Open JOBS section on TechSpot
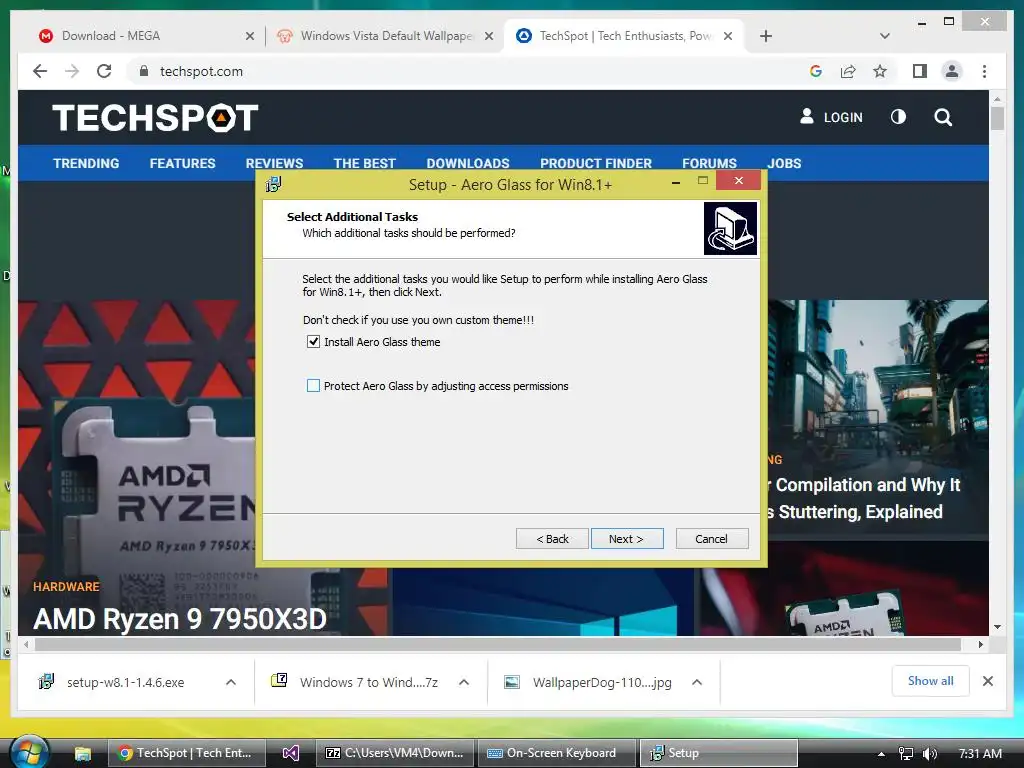 coord(784,163)
